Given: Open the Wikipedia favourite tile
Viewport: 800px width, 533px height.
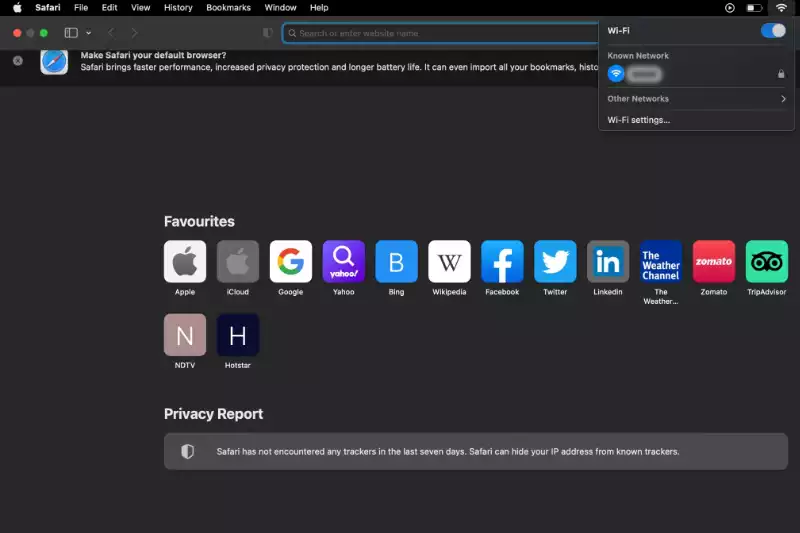Looking at the screenshot, I should point(449,261).
